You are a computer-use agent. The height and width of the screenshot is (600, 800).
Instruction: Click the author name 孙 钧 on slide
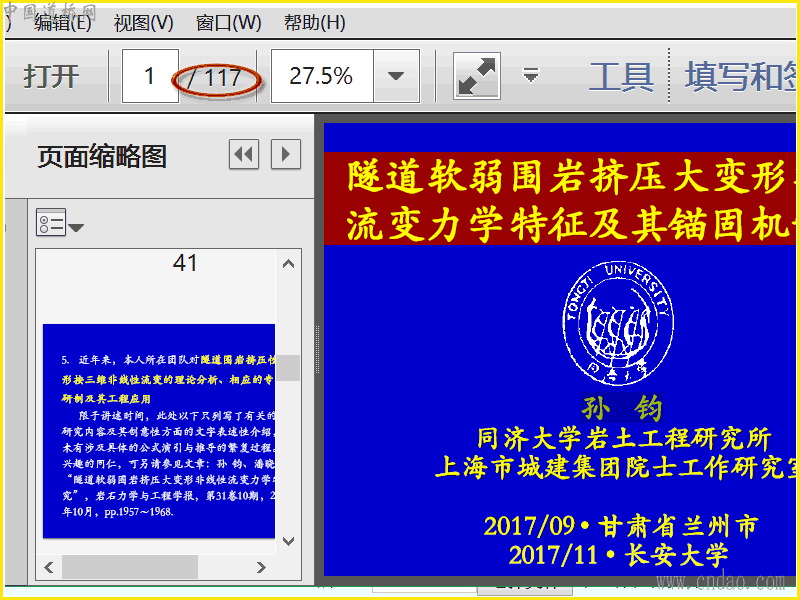pyautogui.click(x=621, y=408)
